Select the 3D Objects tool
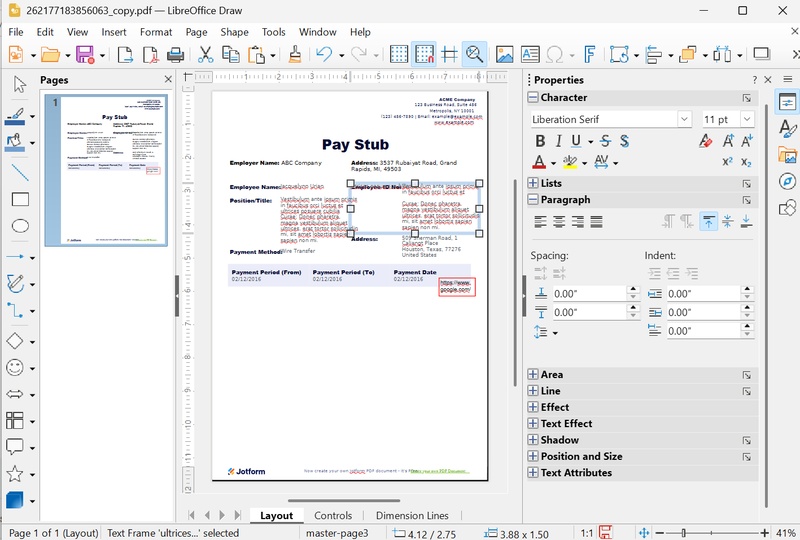Screen dimensions: 800x540 tap(15, 500)
